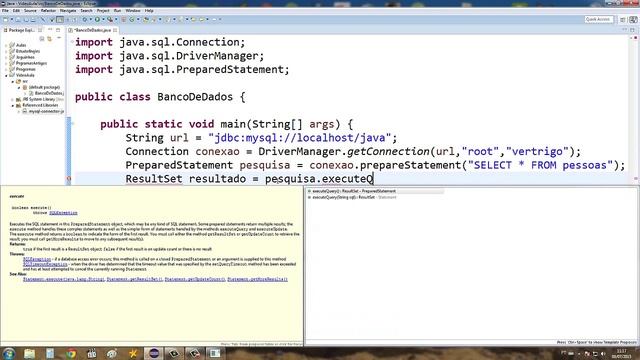Choose executeQuery(String sql) proposal from Statement
Viewport: 640px width, 360px height.
pos(354,197)
